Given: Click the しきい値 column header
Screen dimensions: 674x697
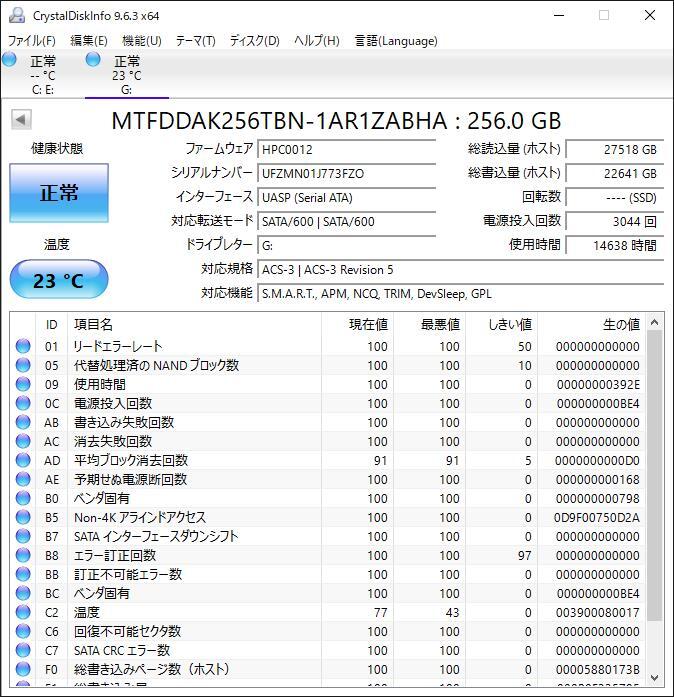Looking at the screenshot, I should [x=501, y=324].
